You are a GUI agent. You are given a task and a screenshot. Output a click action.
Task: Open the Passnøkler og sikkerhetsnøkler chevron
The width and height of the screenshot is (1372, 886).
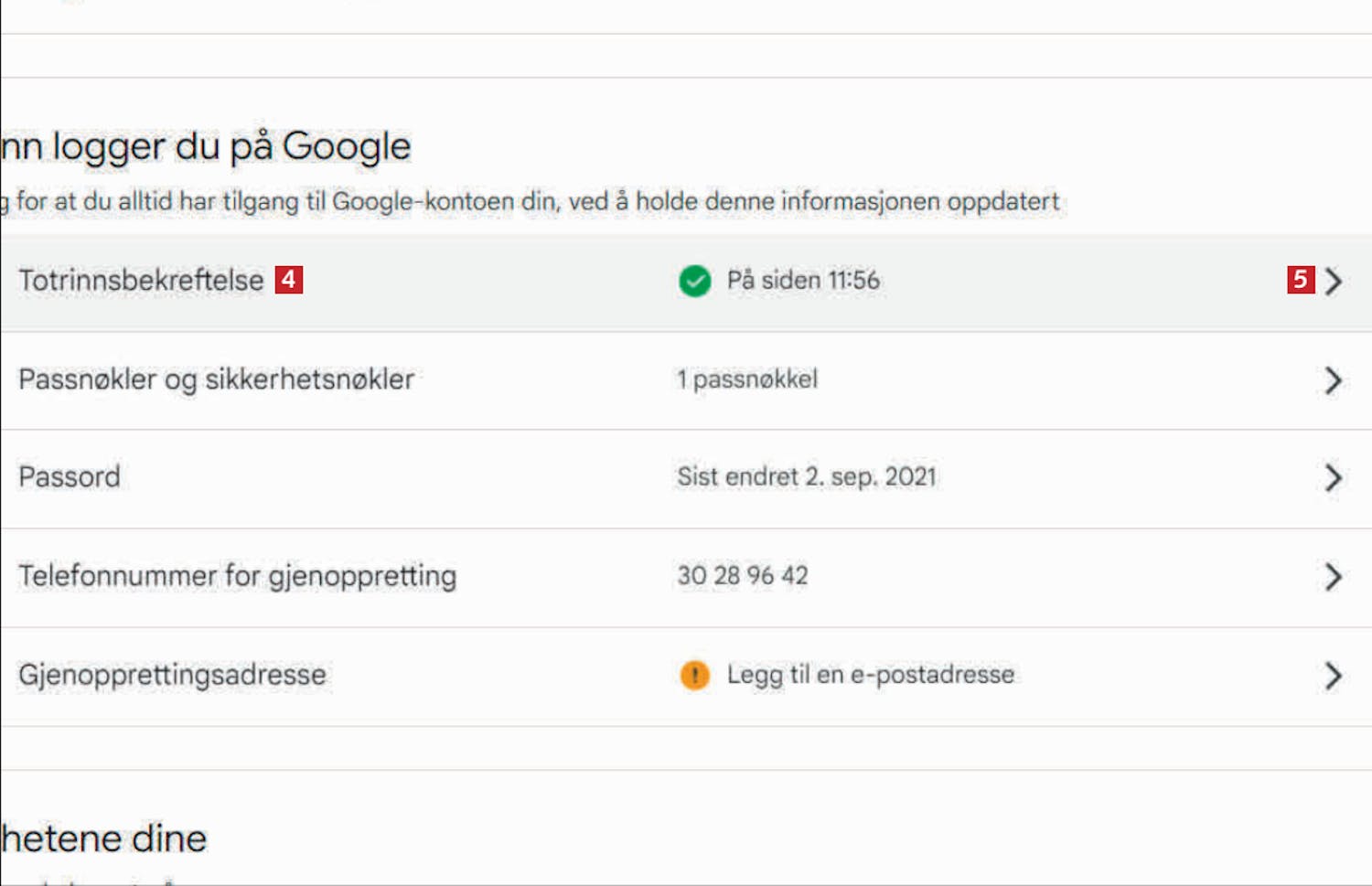(1334, 380)
